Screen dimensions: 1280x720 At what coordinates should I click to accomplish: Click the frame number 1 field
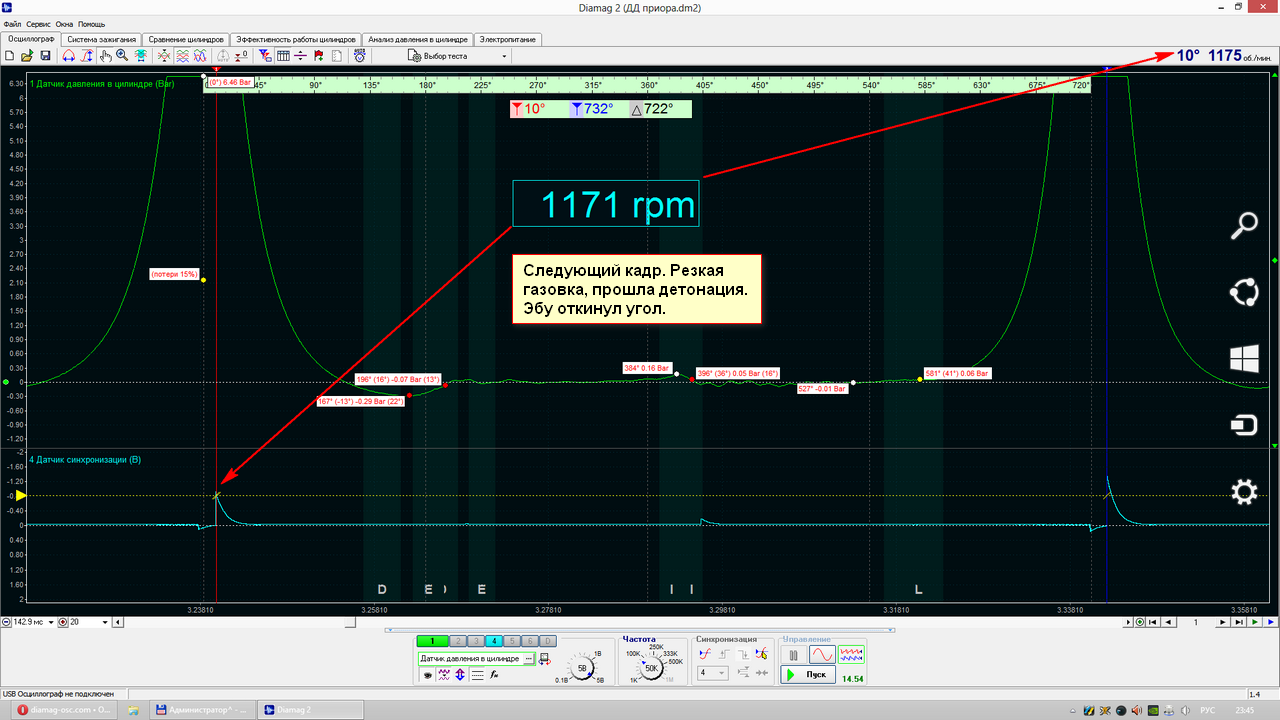1195,622
